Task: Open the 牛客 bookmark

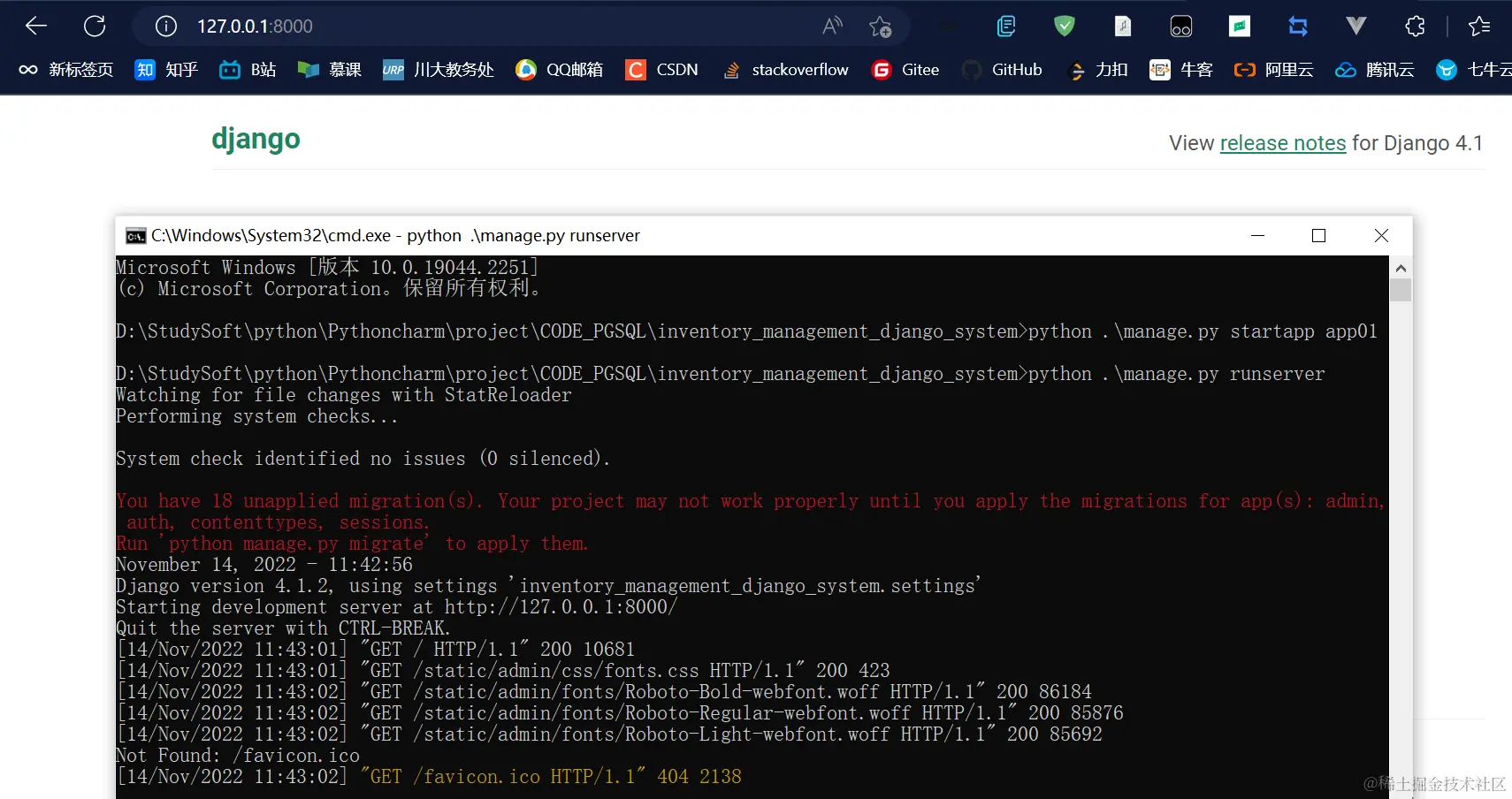Action: click(x=1181, y=70)
